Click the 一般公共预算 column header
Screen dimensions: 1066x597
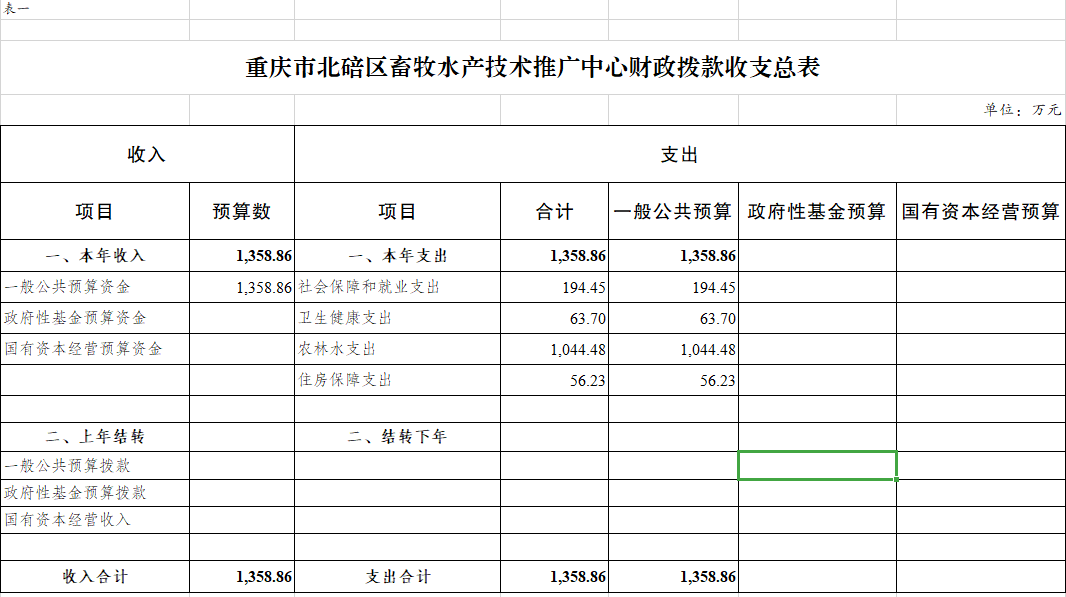click(x=674, y=211)
